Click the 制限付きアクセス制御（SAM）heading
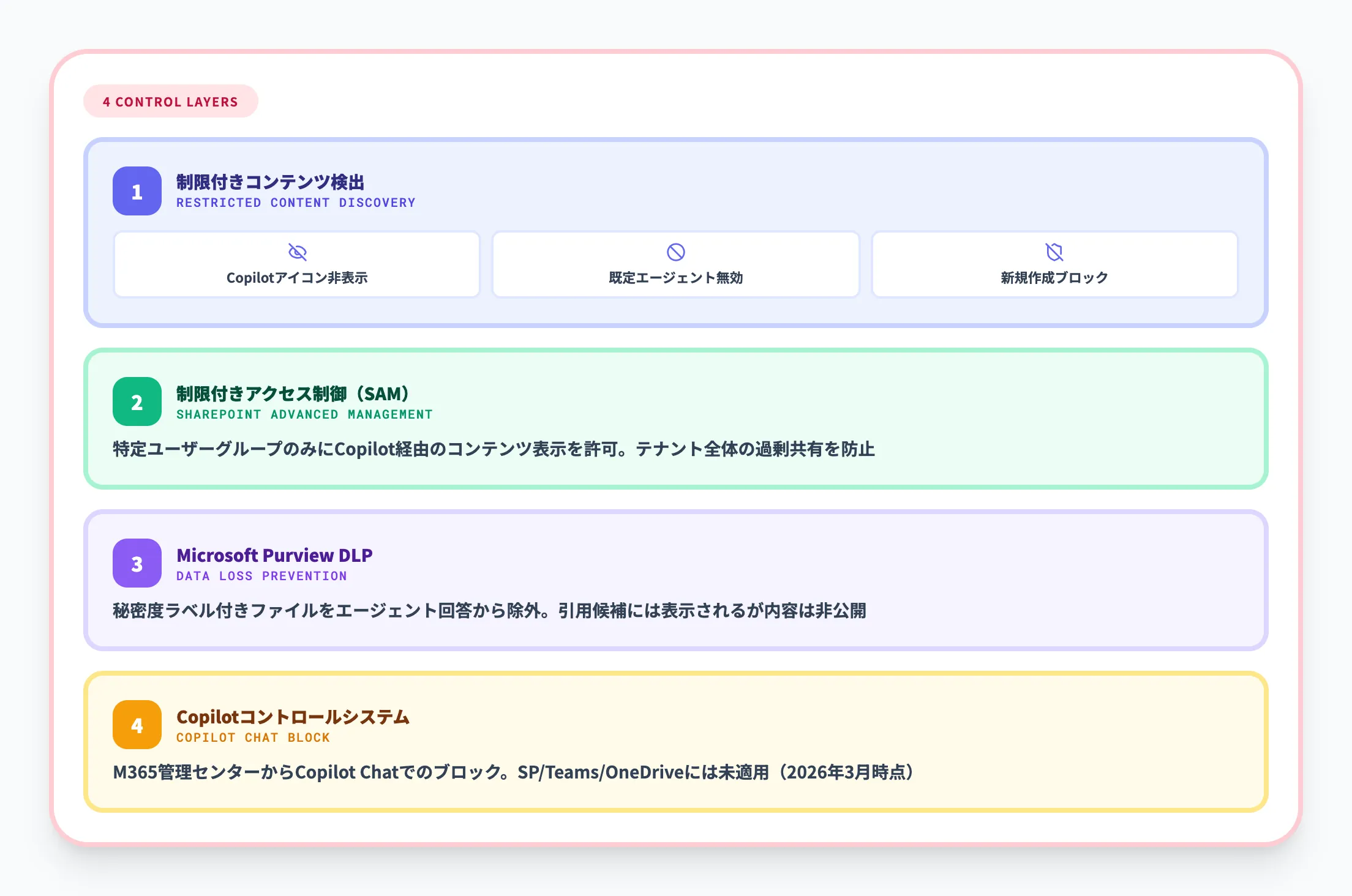 (x=293, y=394)
